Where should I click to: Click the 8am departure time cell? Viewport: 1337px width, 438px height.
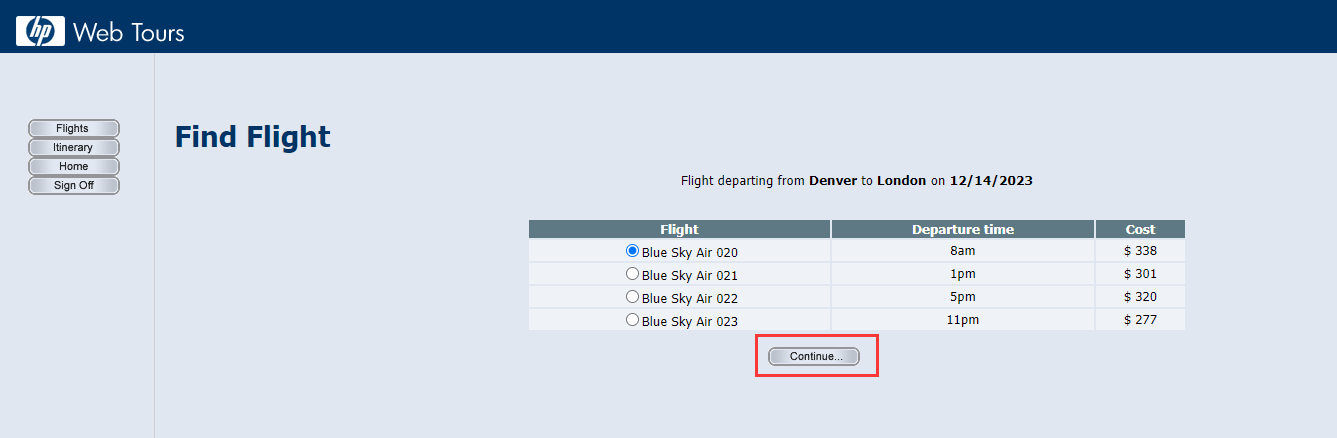(x=962, y=251)
